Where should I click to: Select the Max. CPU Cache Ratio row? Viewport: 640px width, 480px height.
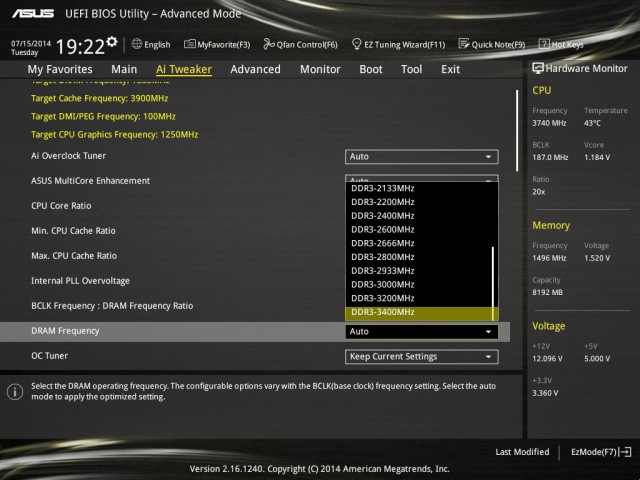point(74,256)
